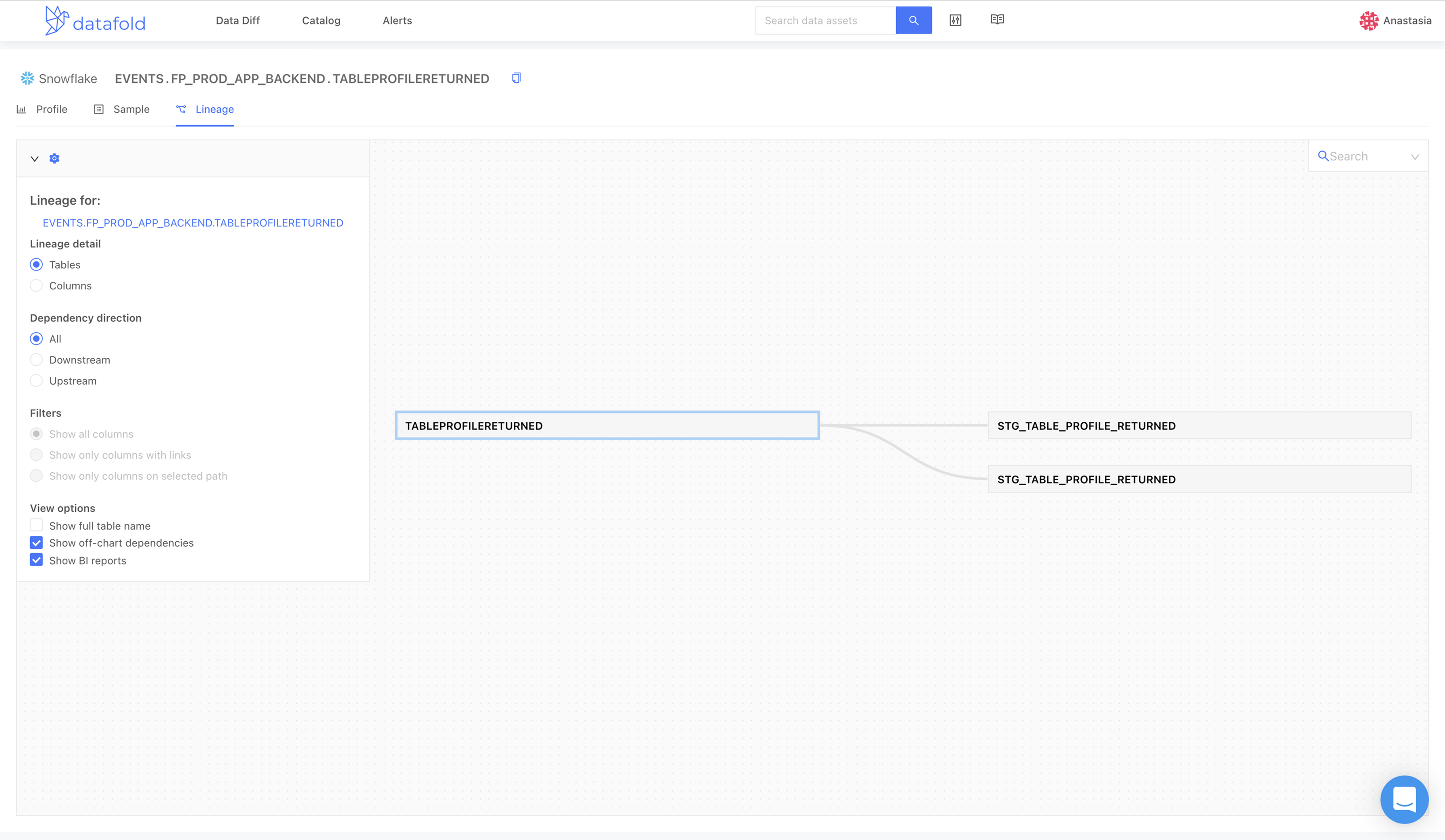The height and width of the screenshot is (840, 1445).
Task: Click the Sample tab table icon
Action: (x=99, y=109)
